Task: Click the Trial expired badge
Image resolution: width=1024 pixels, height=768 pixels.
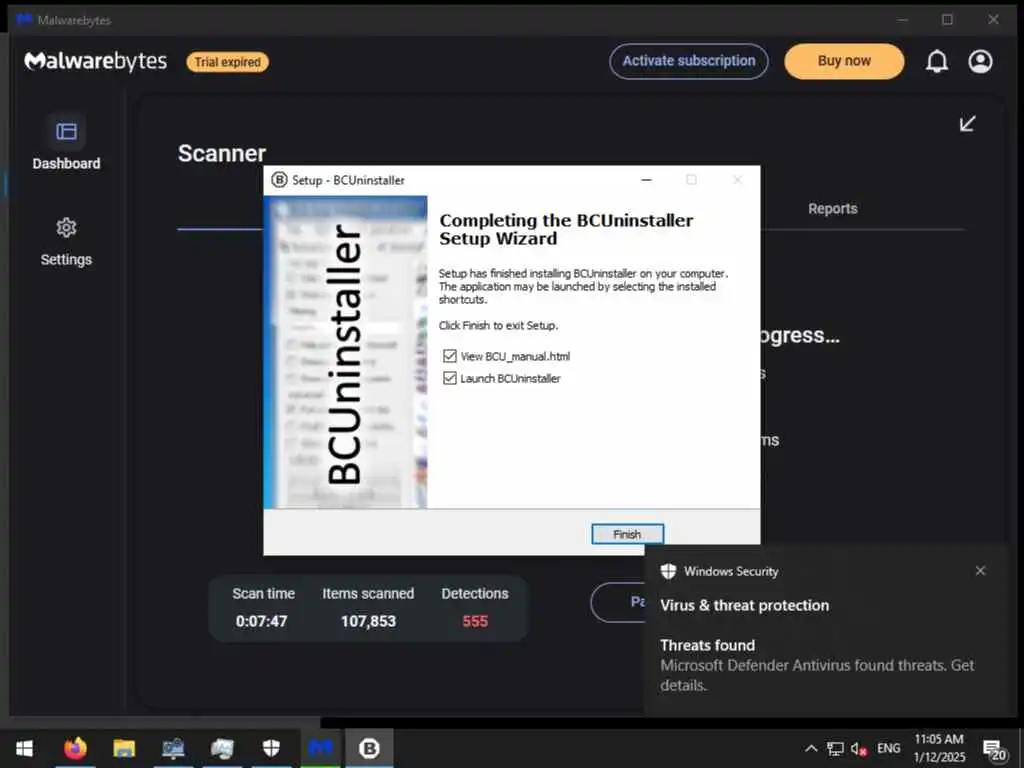Action: (x=227, y=62)
